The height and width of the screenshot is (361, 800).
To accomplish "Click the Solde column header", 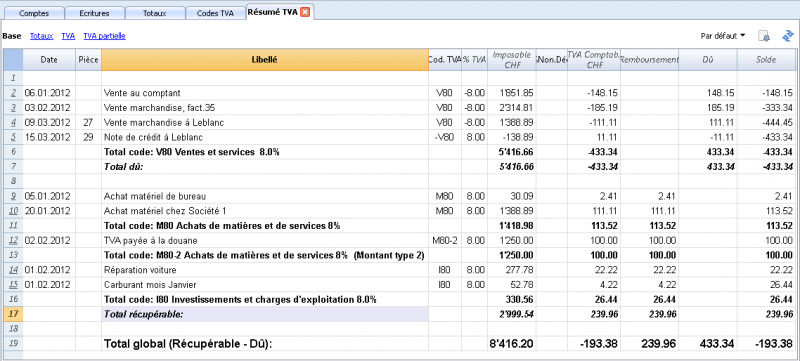I will point(766,60).
